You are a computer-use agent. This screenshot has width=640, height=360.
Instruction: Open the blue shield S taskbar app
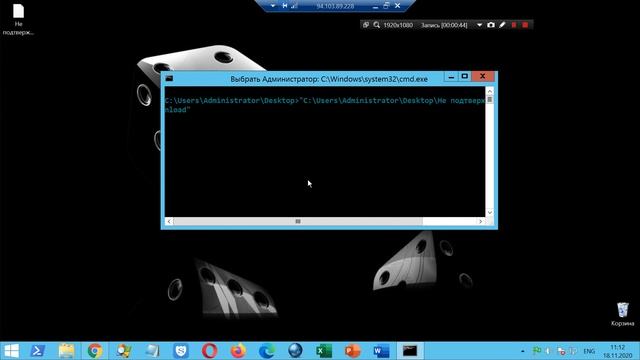tap(181, 351)
